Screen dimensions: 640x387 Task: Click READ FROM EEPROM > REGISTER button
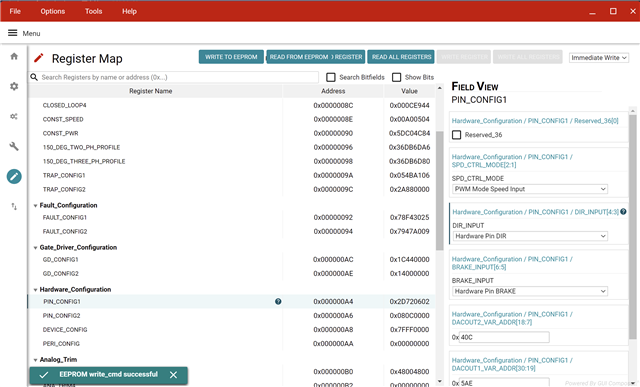click(x=316, y=57)
